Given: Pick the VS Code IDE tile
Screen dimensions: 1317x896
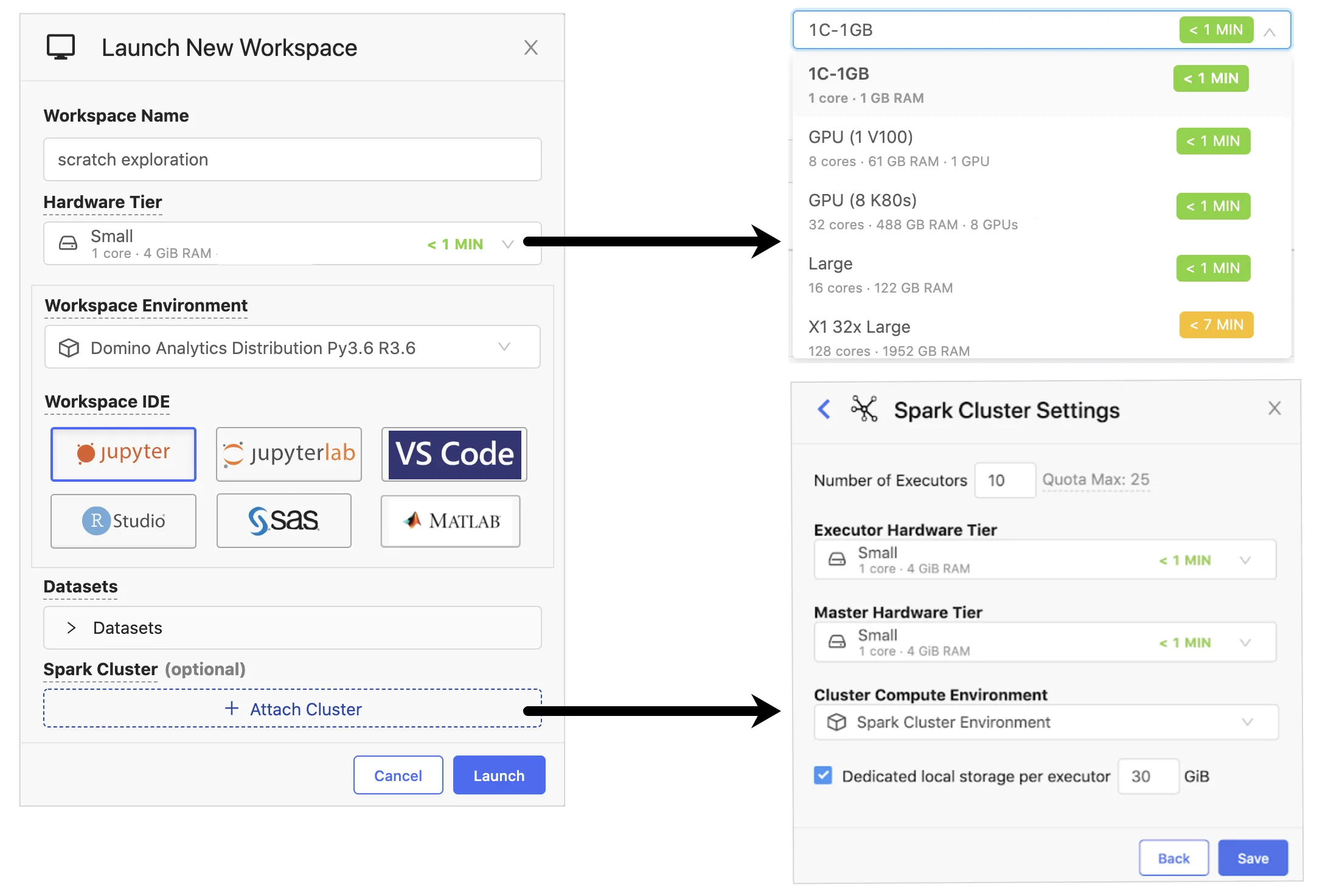Looking at the screenshot, I should (454, 454).
